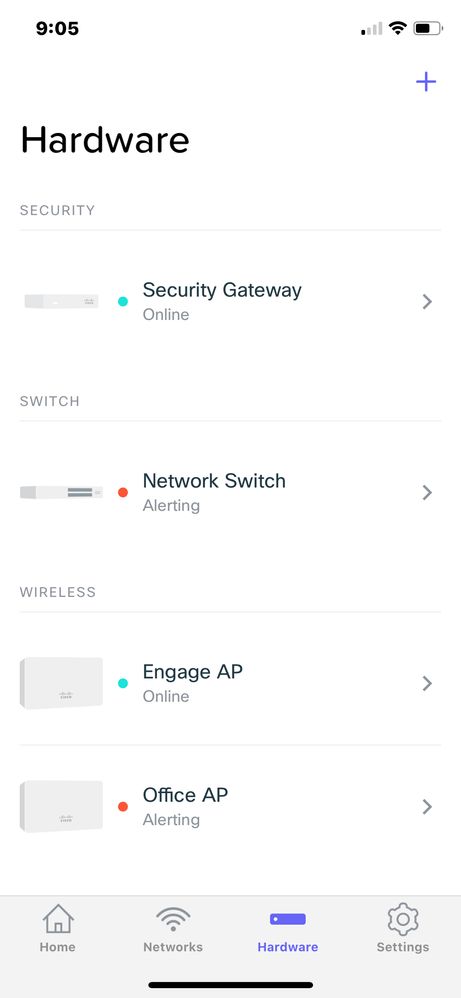The image size is (461, 998).
Task: Click the red alert dot for Network Switch
Action: (123, 493)
